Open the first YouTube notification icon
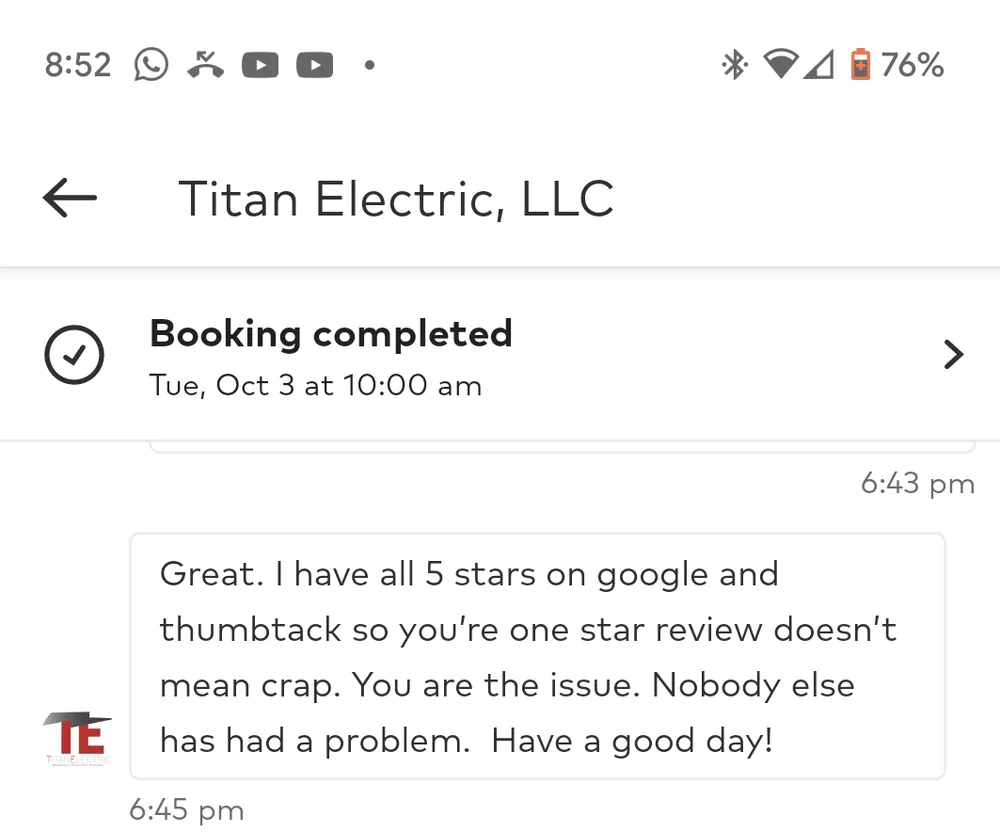1000x832 pixels. pos(260,64)
